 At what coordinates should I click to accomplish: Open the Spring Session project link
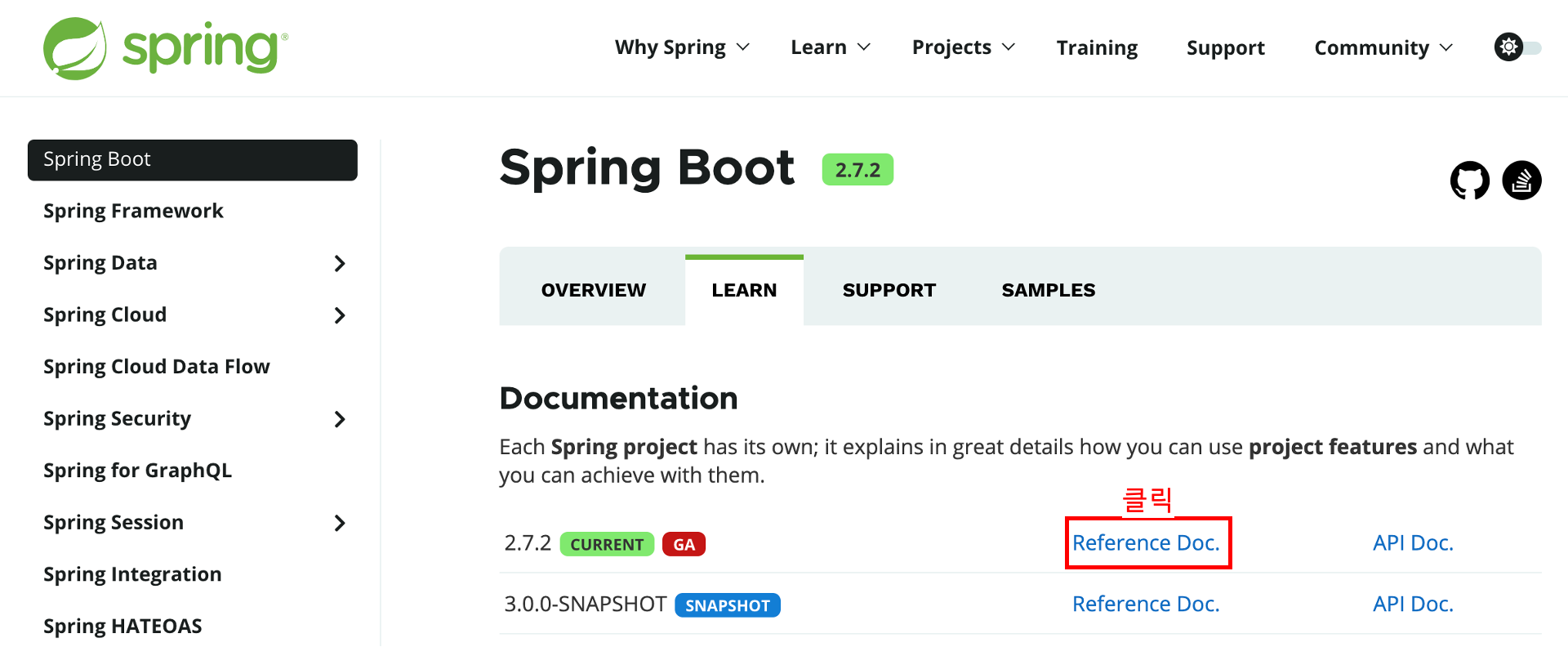[x=114, y=522]
